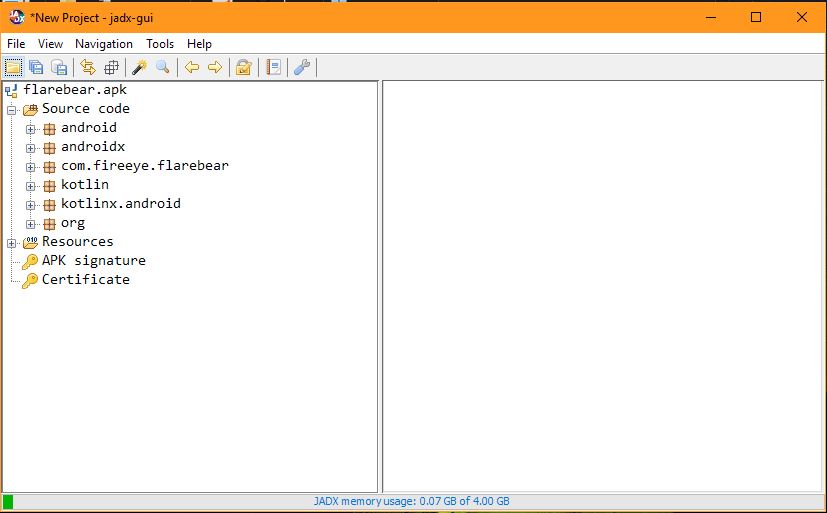The width and height of the screenshot is (827, 513).
Task: Go back with the left arrow icon
Action: (192, 67)
